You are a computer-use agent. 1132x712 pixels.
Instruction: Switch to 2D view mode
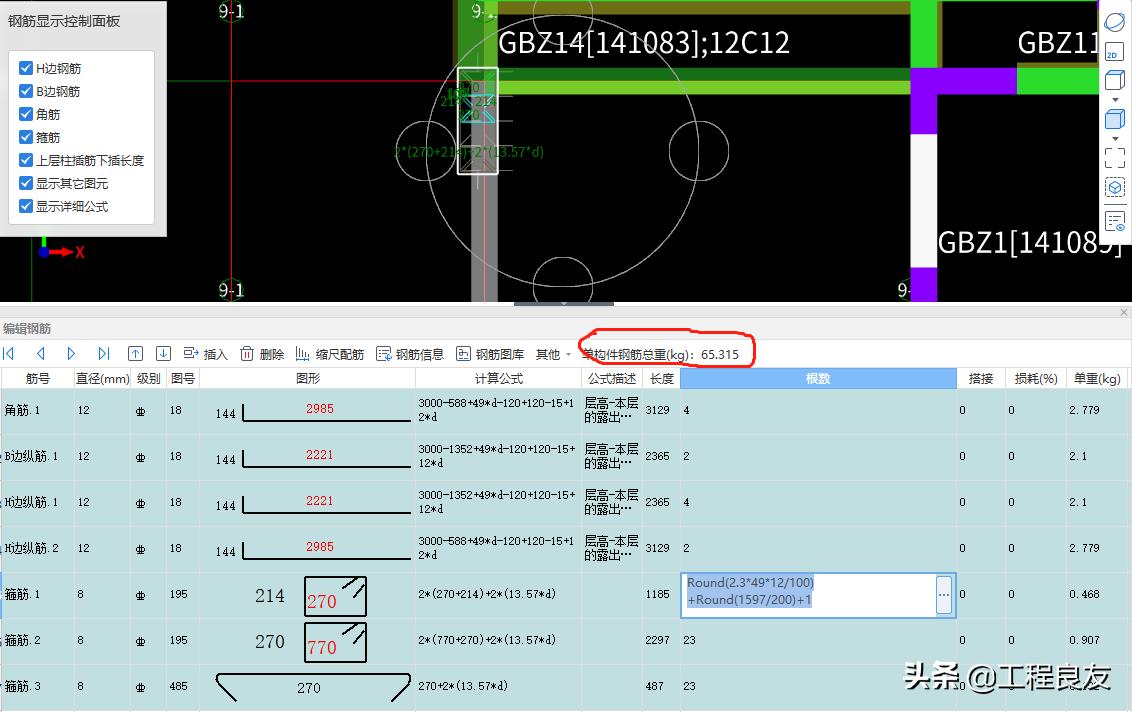click(x=1115, y=51)
